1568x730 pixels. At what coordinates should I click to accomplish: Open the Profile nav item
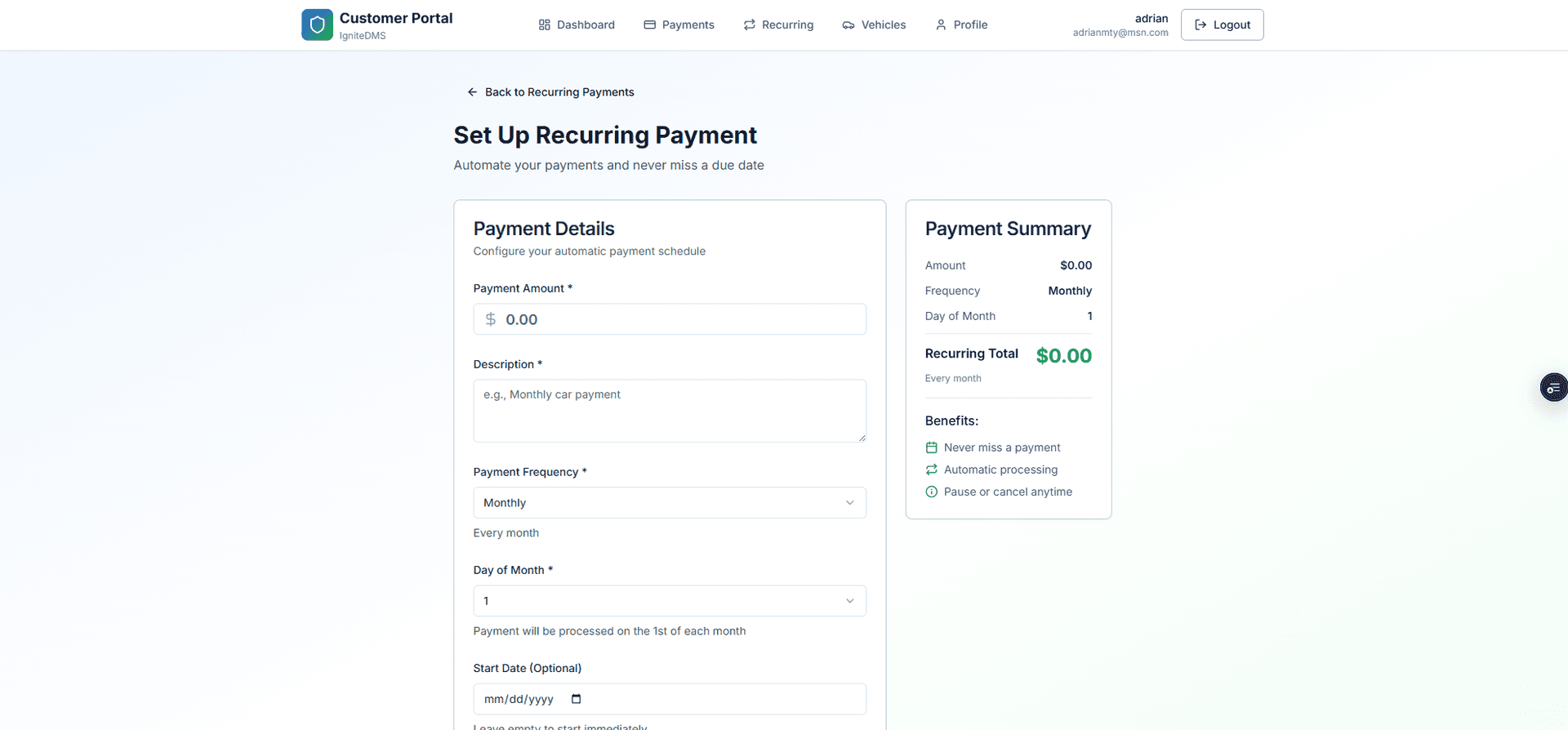961,24
